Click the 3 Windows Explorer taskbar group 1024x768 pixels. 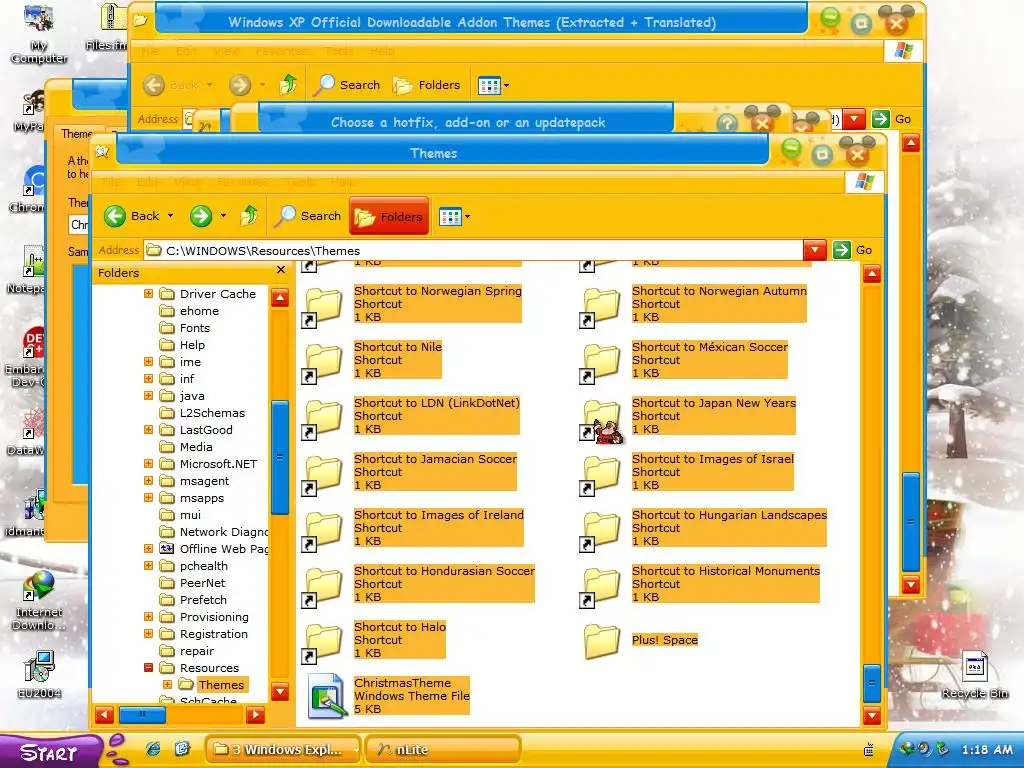coord(283,749)
